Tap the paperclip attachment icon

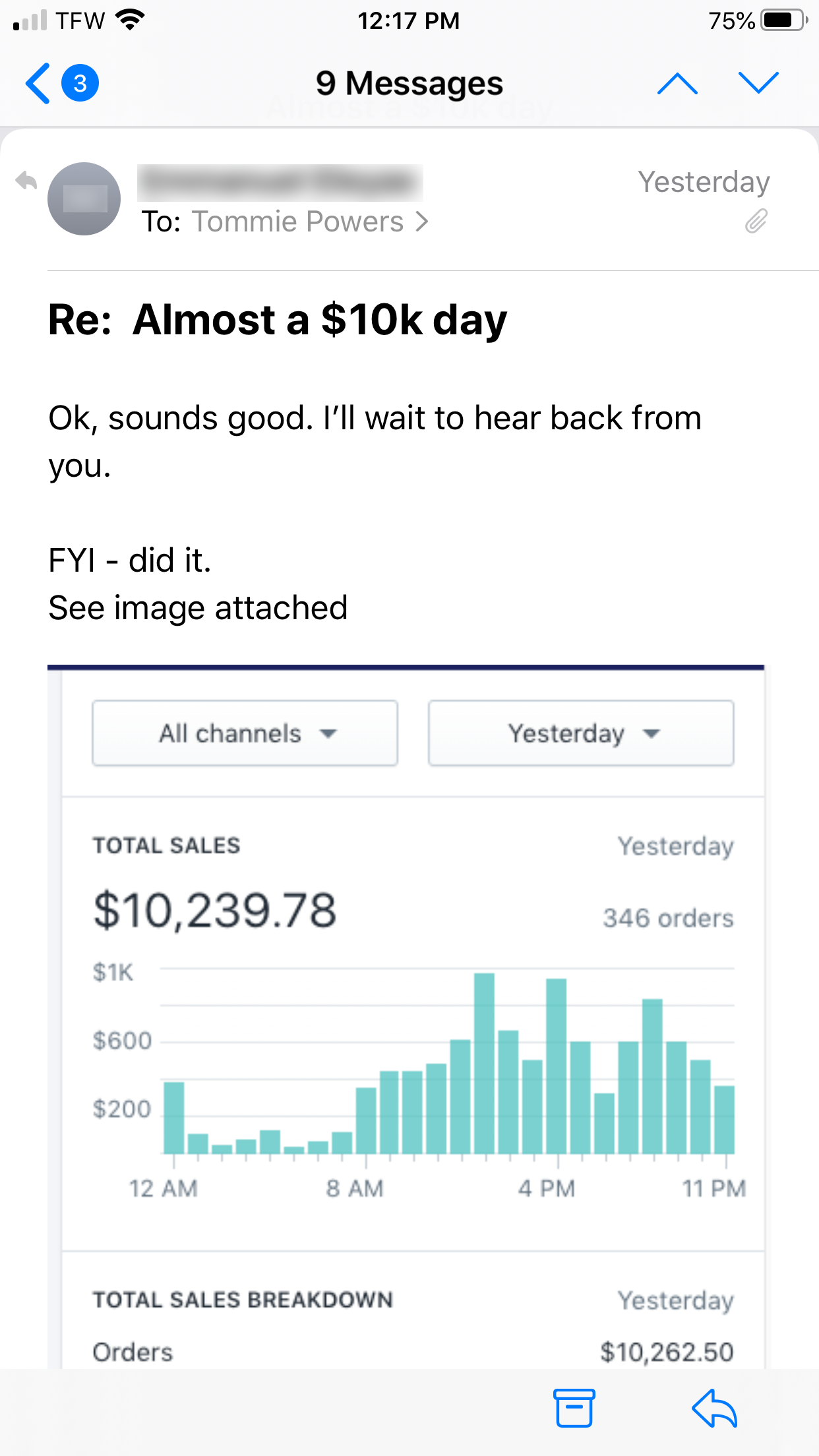pos(756,222)
